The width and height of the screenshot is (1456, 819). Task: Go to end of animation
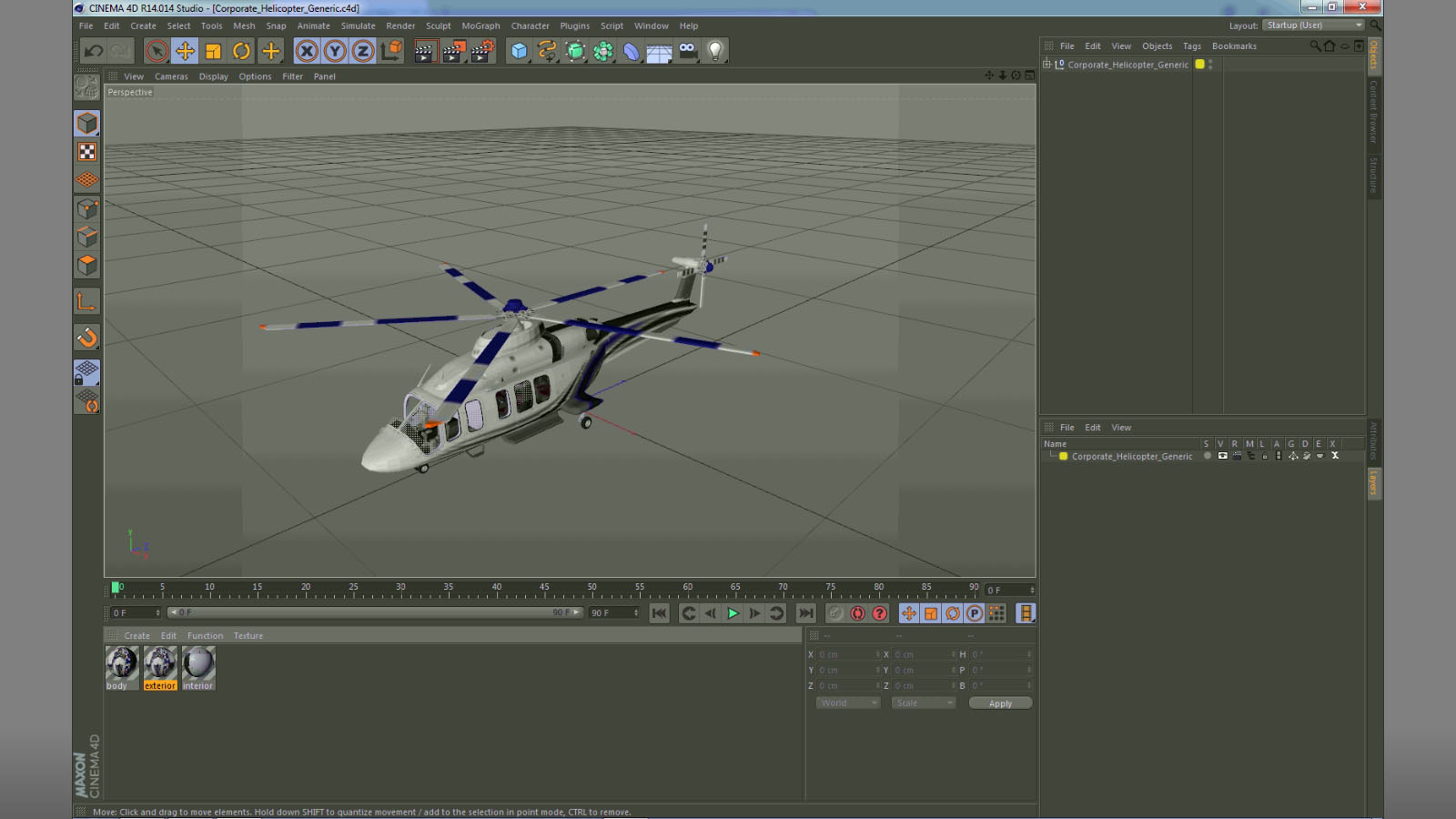805,613
